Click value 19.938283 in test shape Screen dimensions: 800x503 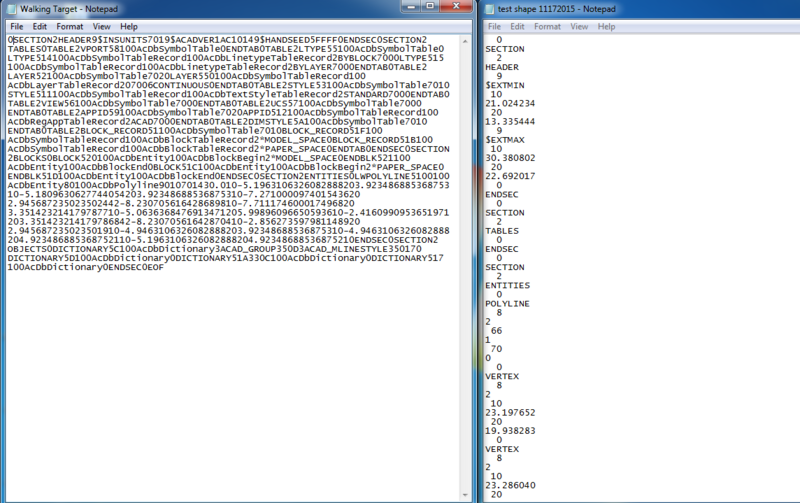click(x=510, y=431)
